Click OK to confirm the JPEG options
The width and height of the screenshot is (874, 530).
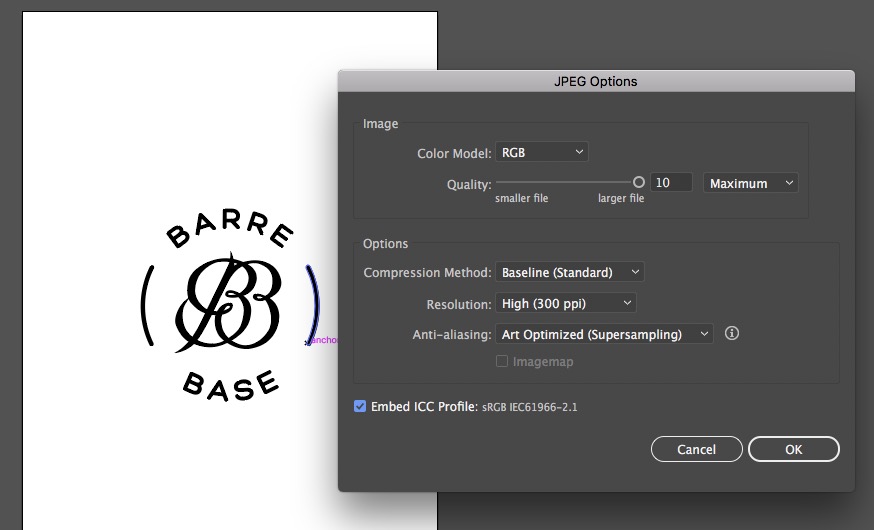point(794,449)
